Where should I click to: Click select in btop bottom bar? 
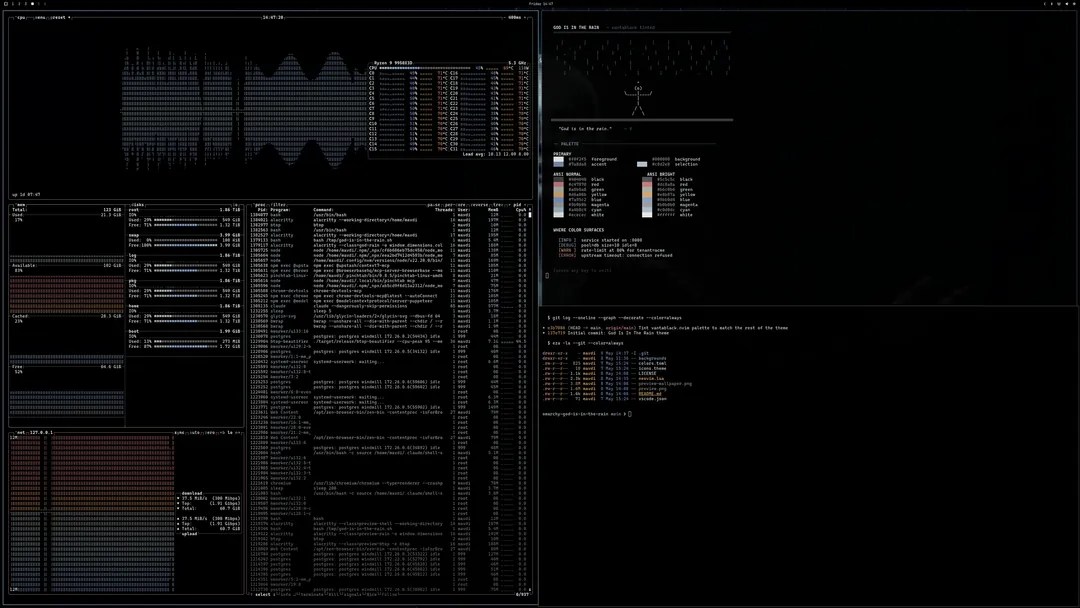(262, 594)
